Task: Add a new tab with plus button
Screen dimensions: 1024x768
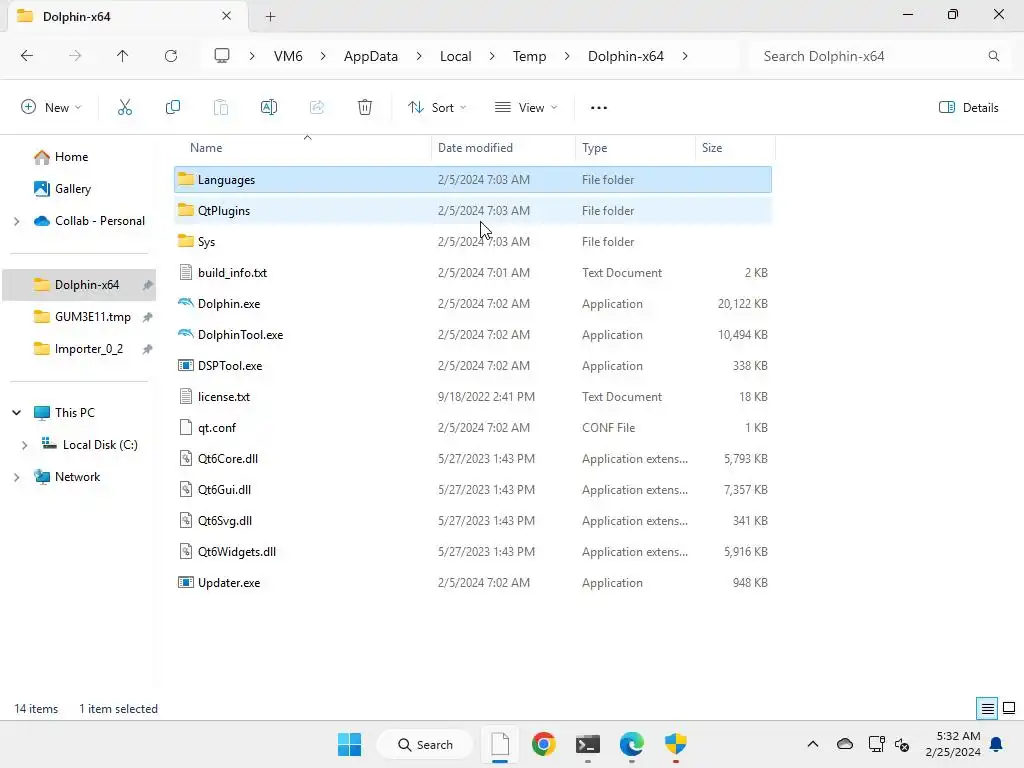Action: click(x=270, y=17)
